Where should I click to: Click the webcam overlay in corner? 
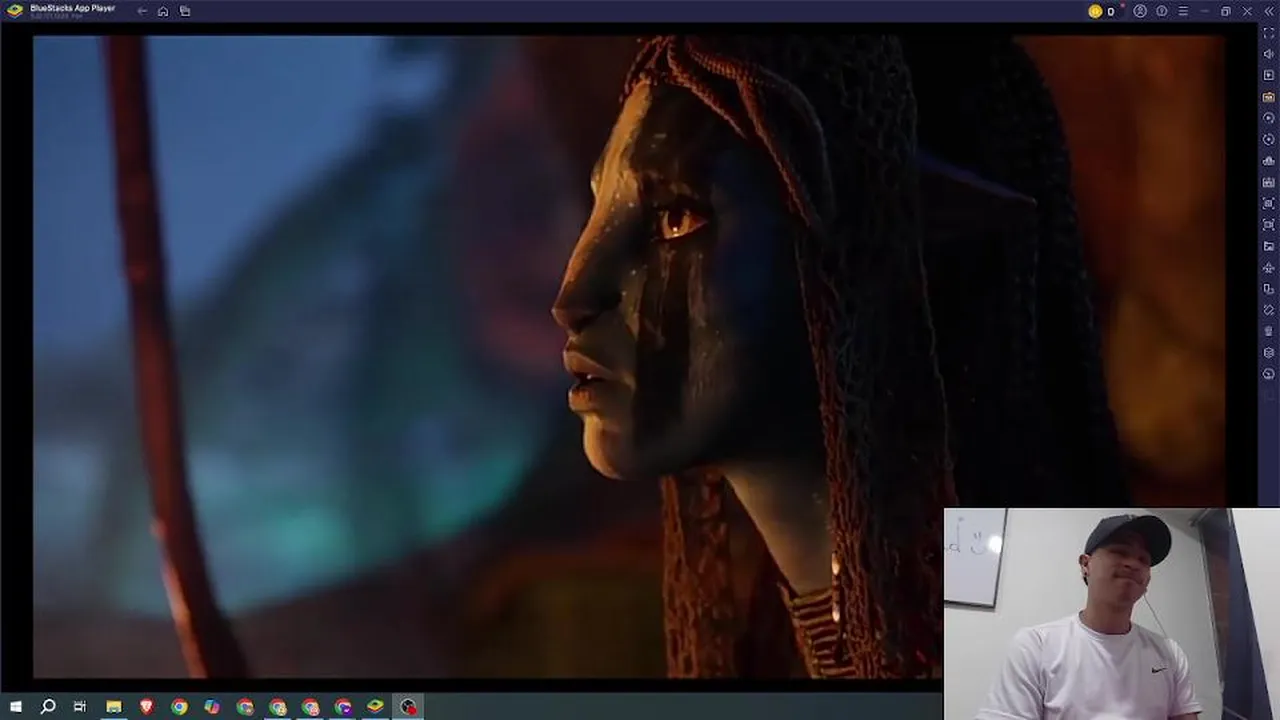1111,614
